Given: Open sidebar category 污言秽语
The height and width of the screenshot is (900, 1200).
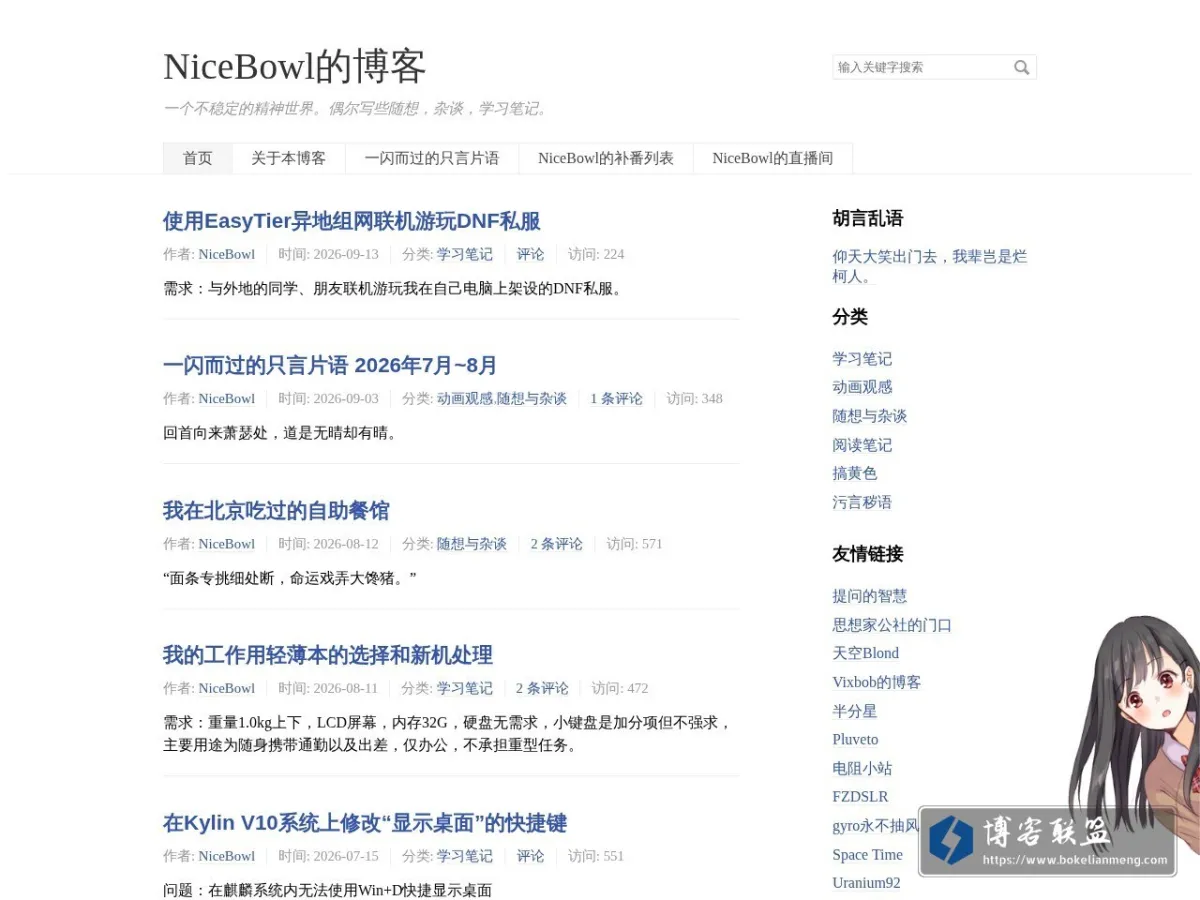Looking at the screenshot, I should coord(862,502).
